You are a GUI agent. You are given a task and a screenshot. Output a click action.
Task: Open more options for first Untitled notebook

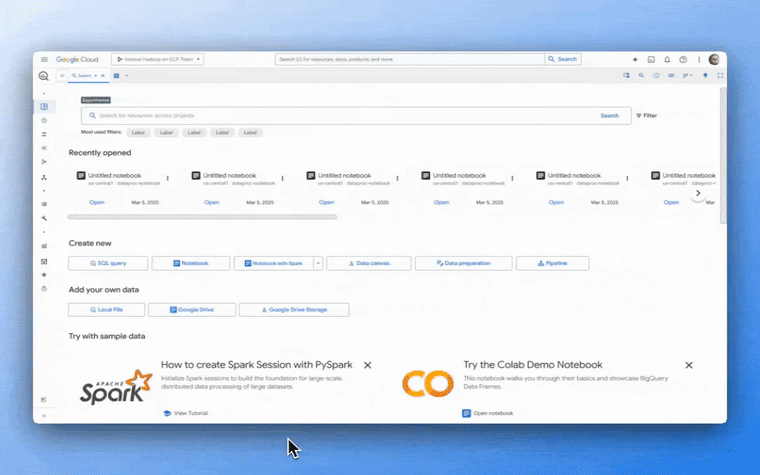click(x=167, y=179)
